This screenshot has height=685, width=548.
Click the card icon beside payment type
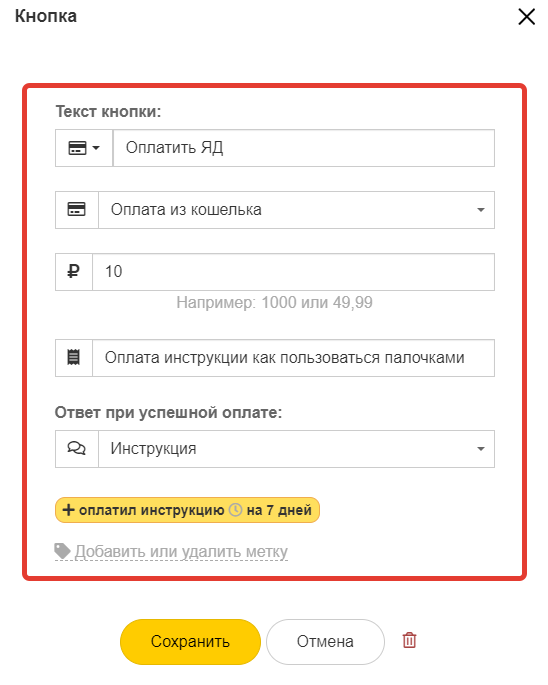coord(76,209)
